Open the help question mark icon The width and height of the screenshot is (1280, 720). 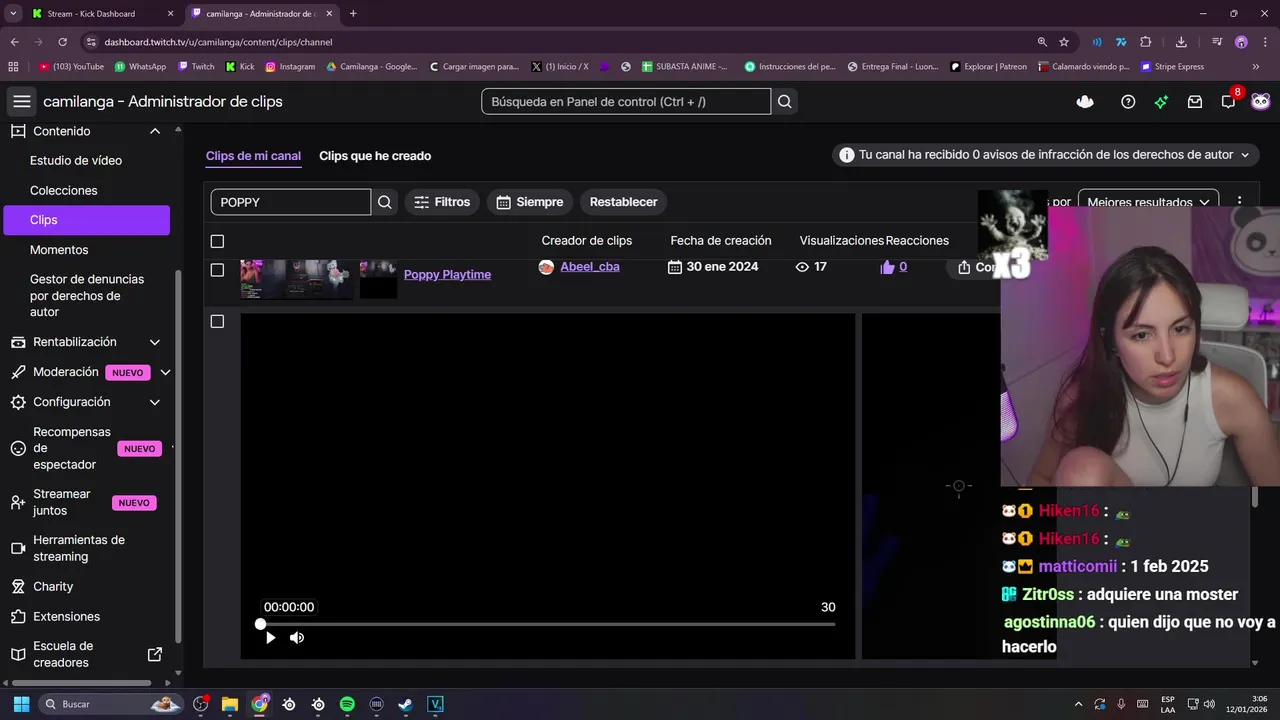click(x=1128, y=101)
